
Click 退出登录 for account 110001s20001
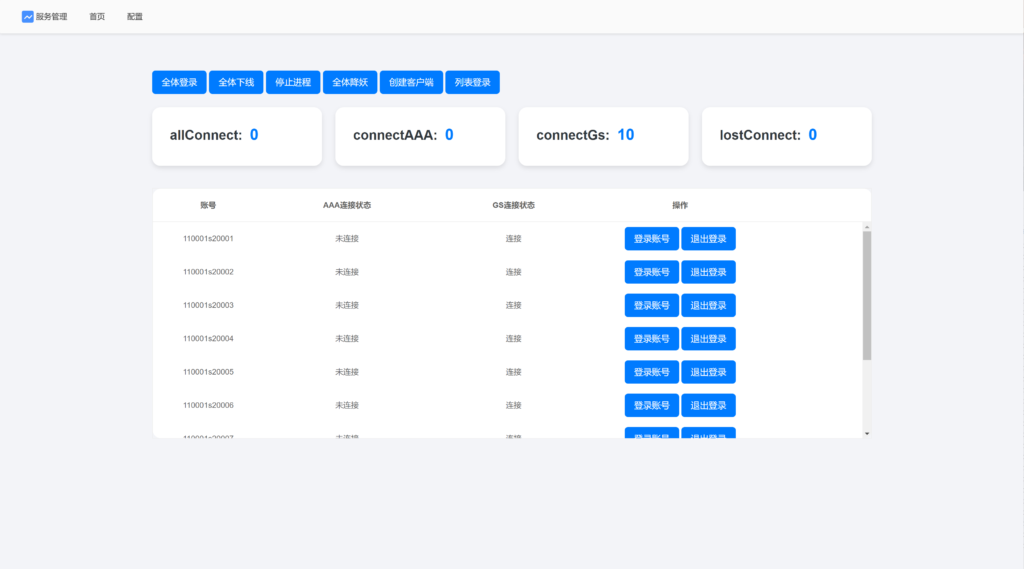click(708, 239)
